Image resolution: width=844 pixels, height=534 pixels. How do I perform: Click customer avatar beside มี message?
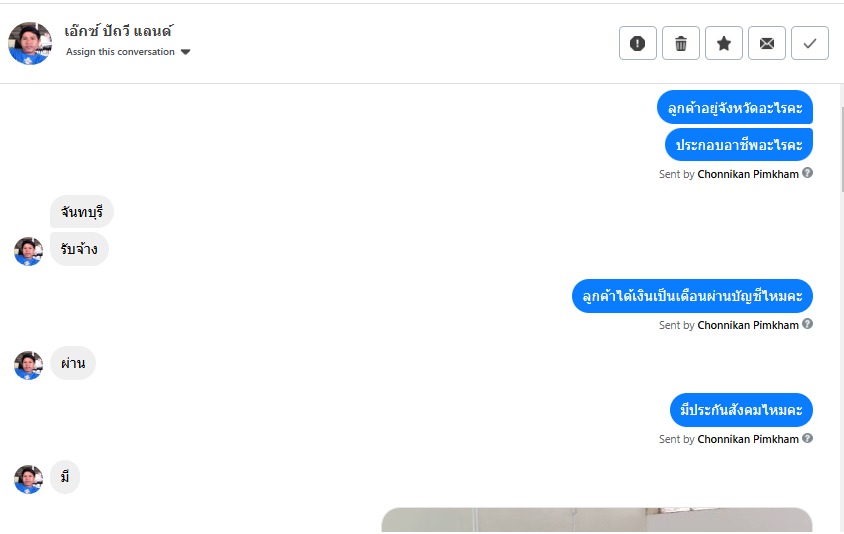pos(29,479)
